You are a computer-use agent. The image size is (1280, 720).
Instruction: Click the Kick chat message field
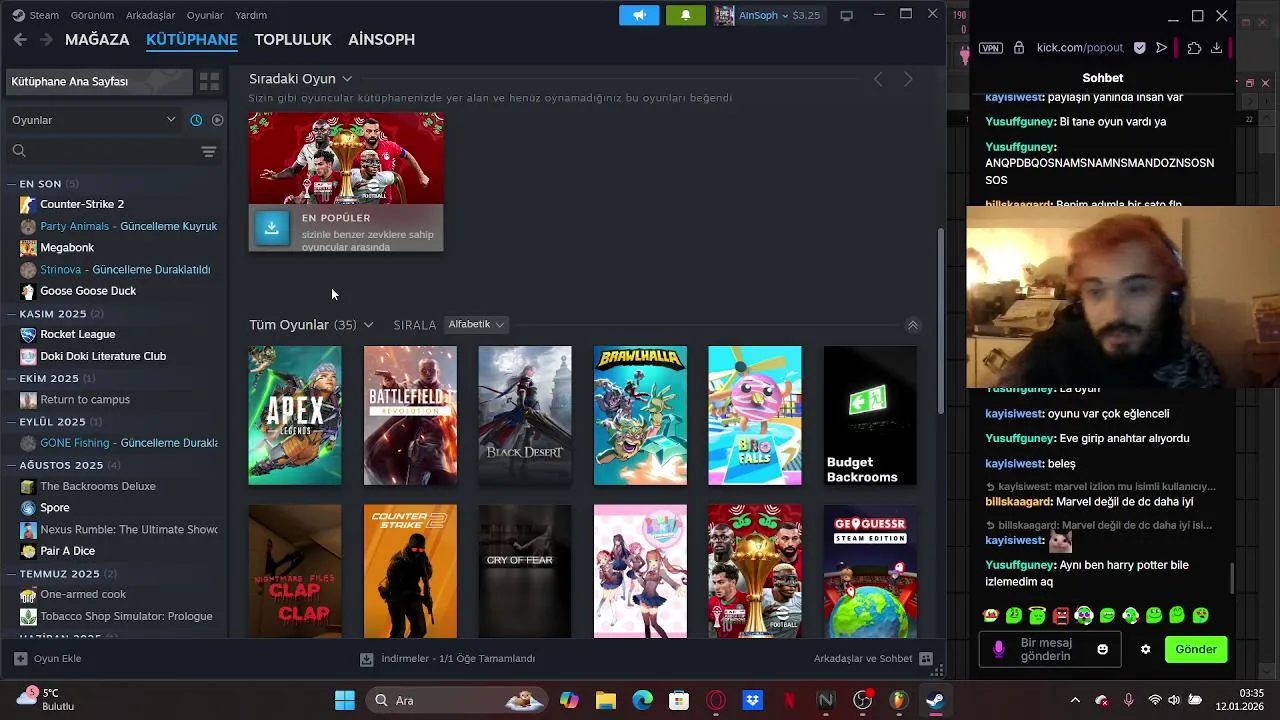click(x=1050, y=650)
